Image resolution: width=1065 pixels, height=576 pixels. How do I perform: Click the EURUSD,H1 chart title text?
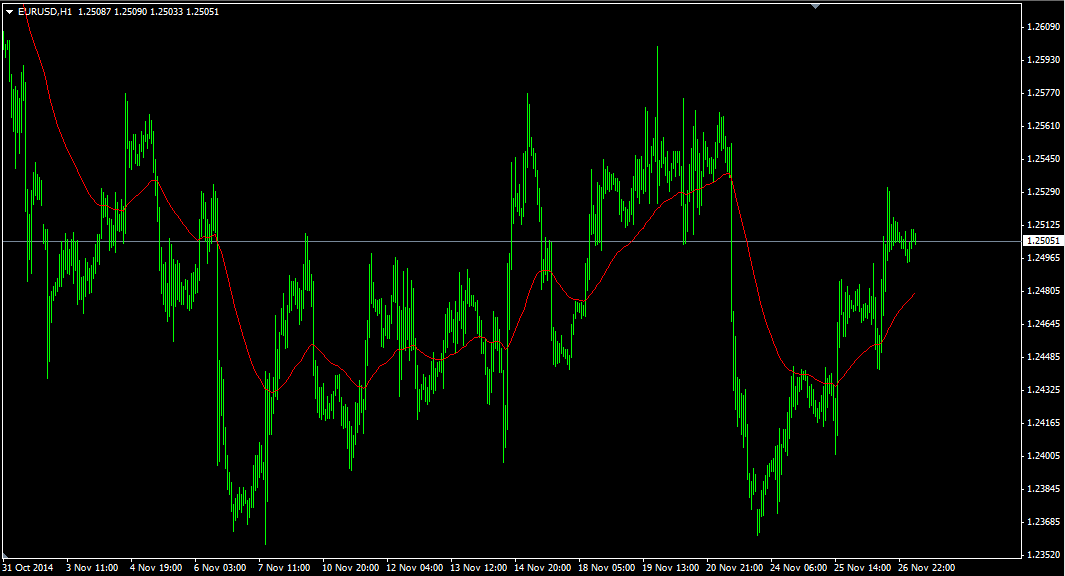point(45,12)
